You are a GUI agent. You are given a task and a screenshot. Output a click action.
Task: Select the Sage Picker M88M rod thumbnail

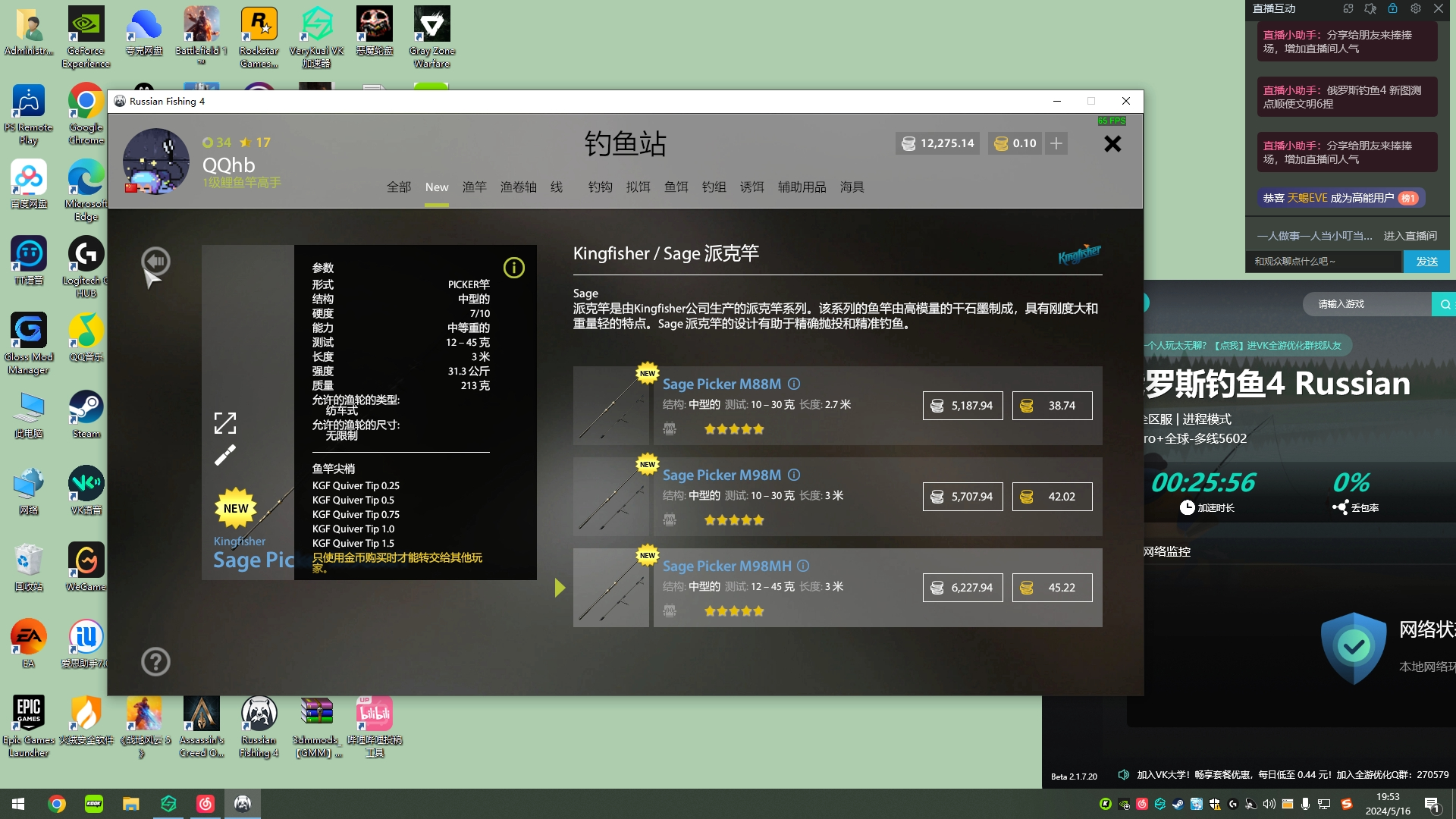[x=611, y=406]
